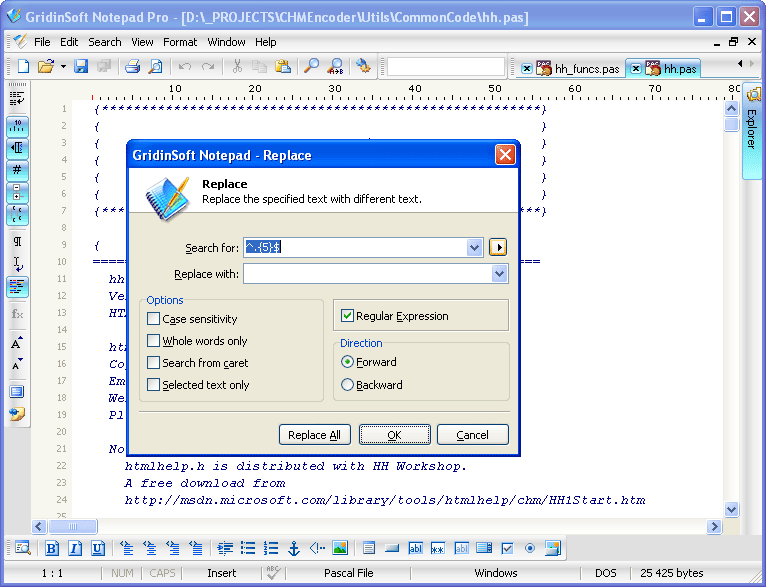The width and height of the screenshot is (766, 587).
Task: Apply italic with the I icon
Action: pyautogui.click(x=75, y=548)
